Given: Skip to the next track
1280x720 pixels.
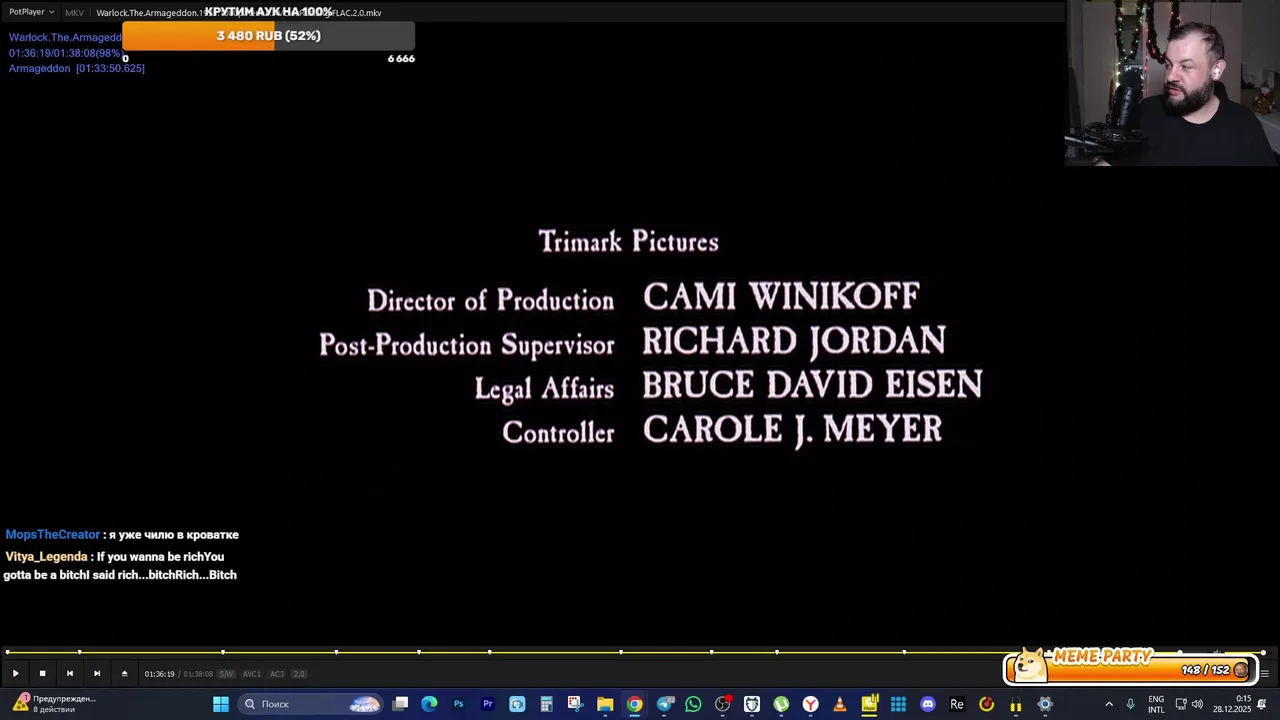Looking at the screenshot, I should click(x=97, y=674).
